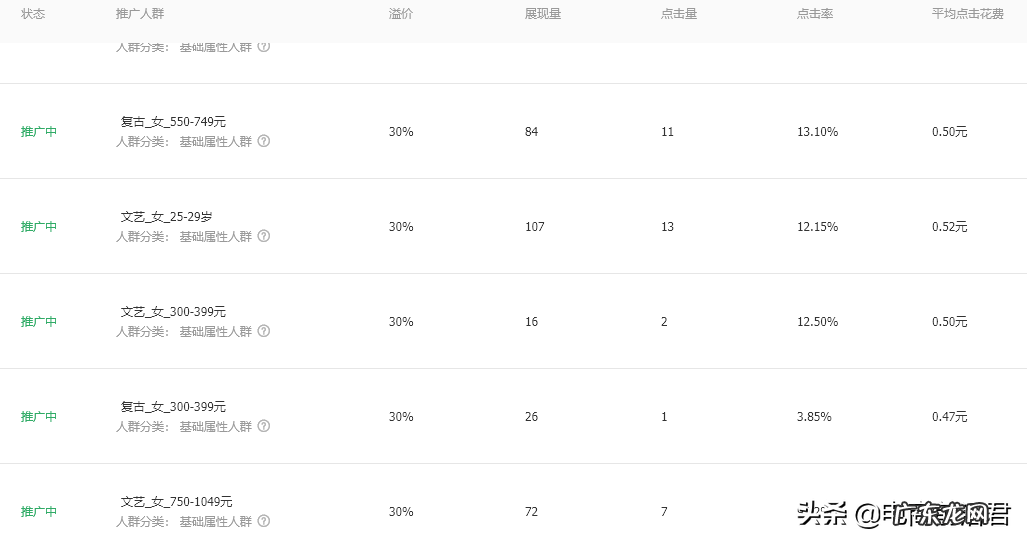1027x543 pixels.
Task: Click 推广中 status for 文艺_女_300-399元
Action: click(x=39, y=322)
